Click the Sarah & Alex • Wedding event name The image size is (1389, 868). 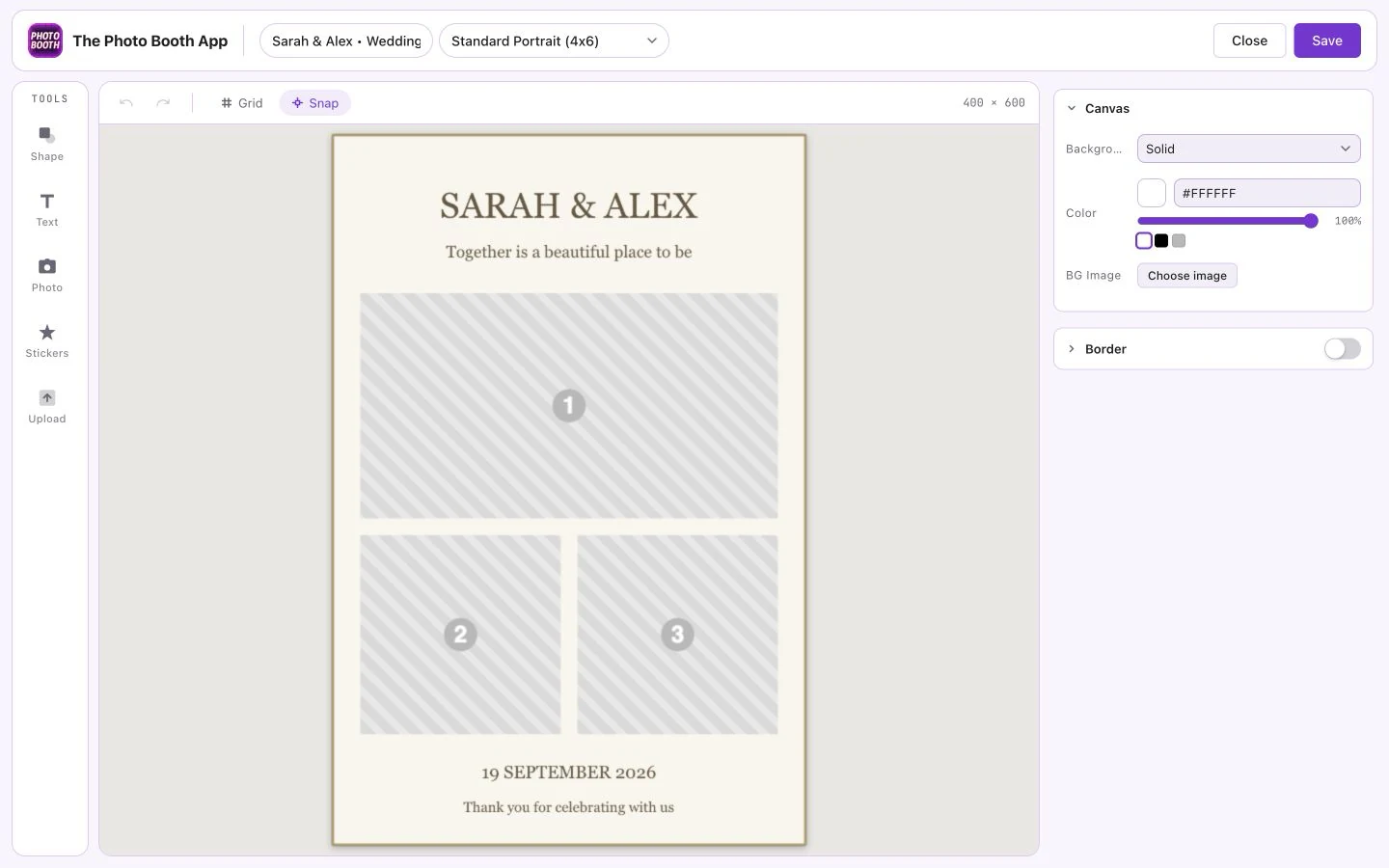tap(346, 41)
